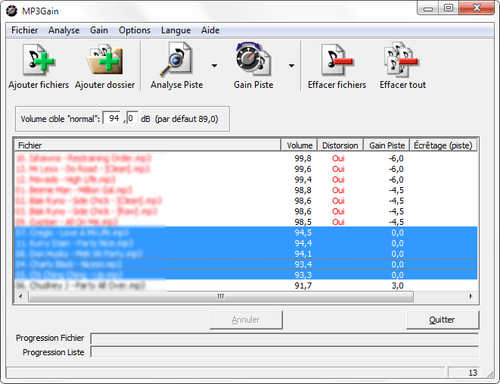Select the row with volume 99,4
This screenshot has width=500, height=384.
point(246,180)
